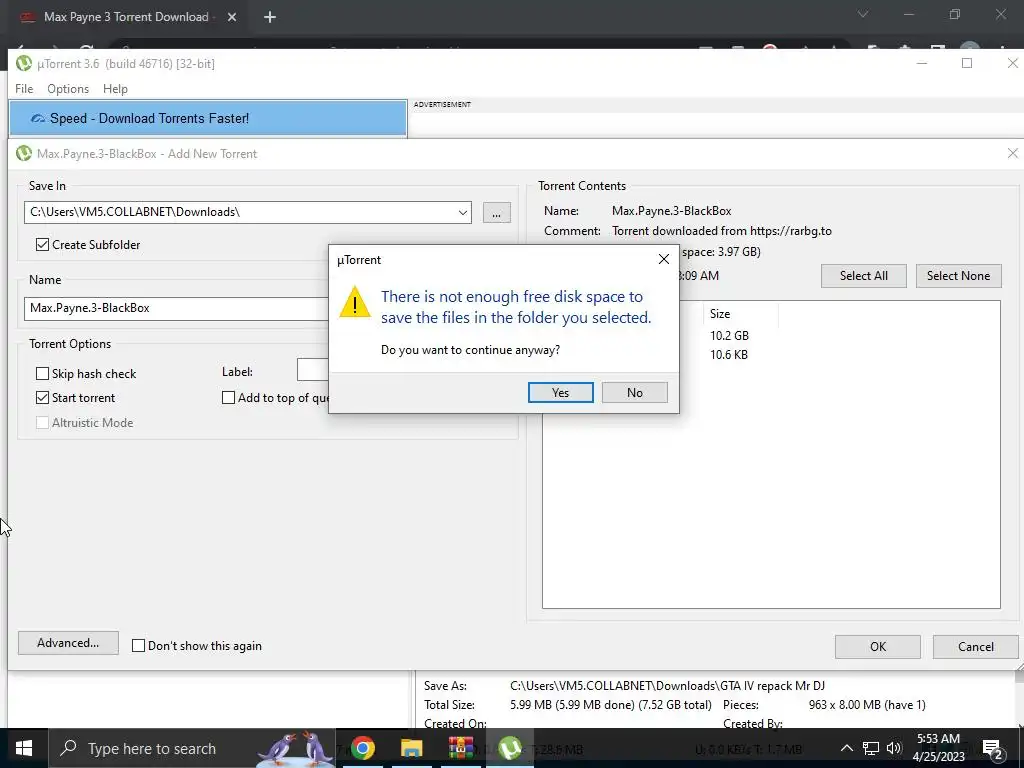This screenshot has height=768, width=1024.
Task: Click the yellow warning triangle icon
Action: (355, 303)
